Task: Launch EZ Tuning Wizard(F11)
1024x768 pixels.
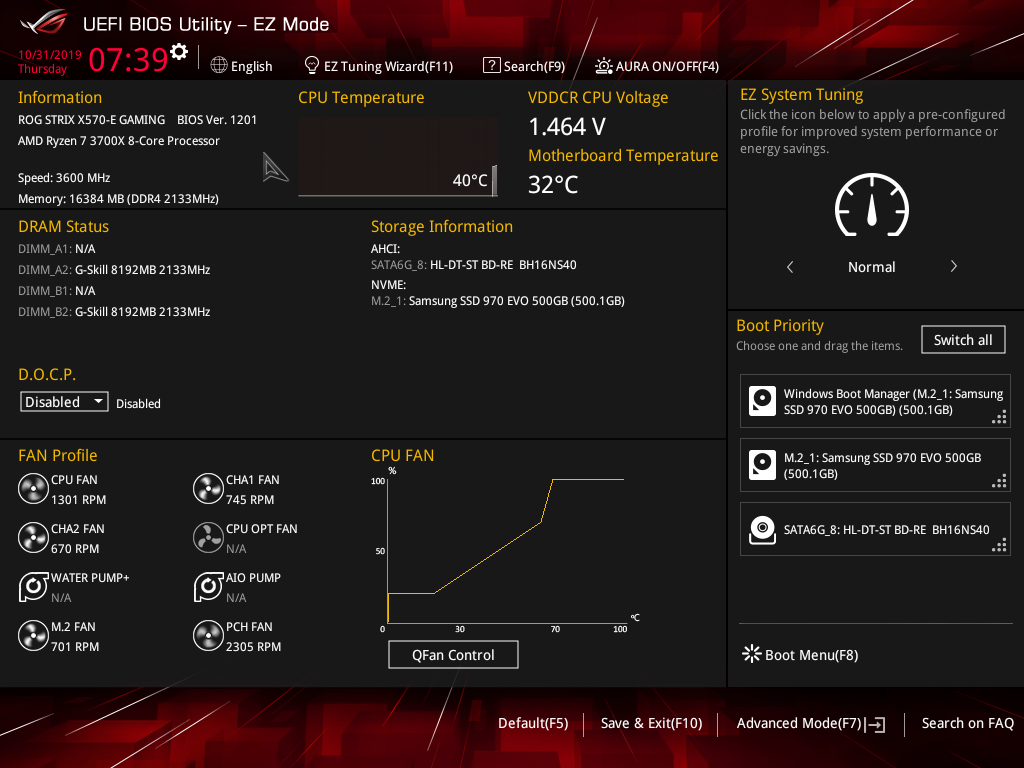Action: point(389,66)
